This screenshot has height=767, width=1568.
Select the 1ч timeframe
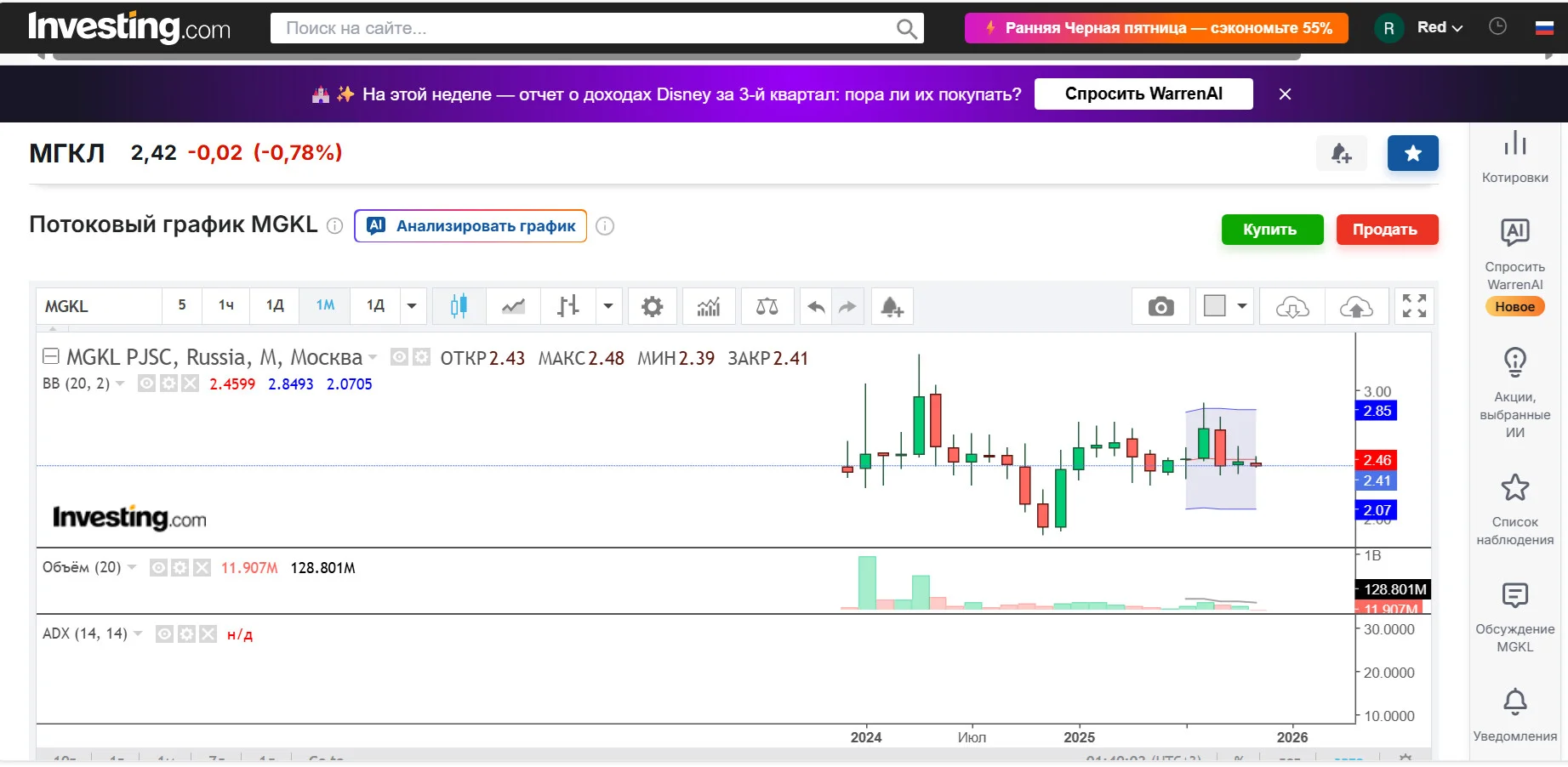[226, 305]
